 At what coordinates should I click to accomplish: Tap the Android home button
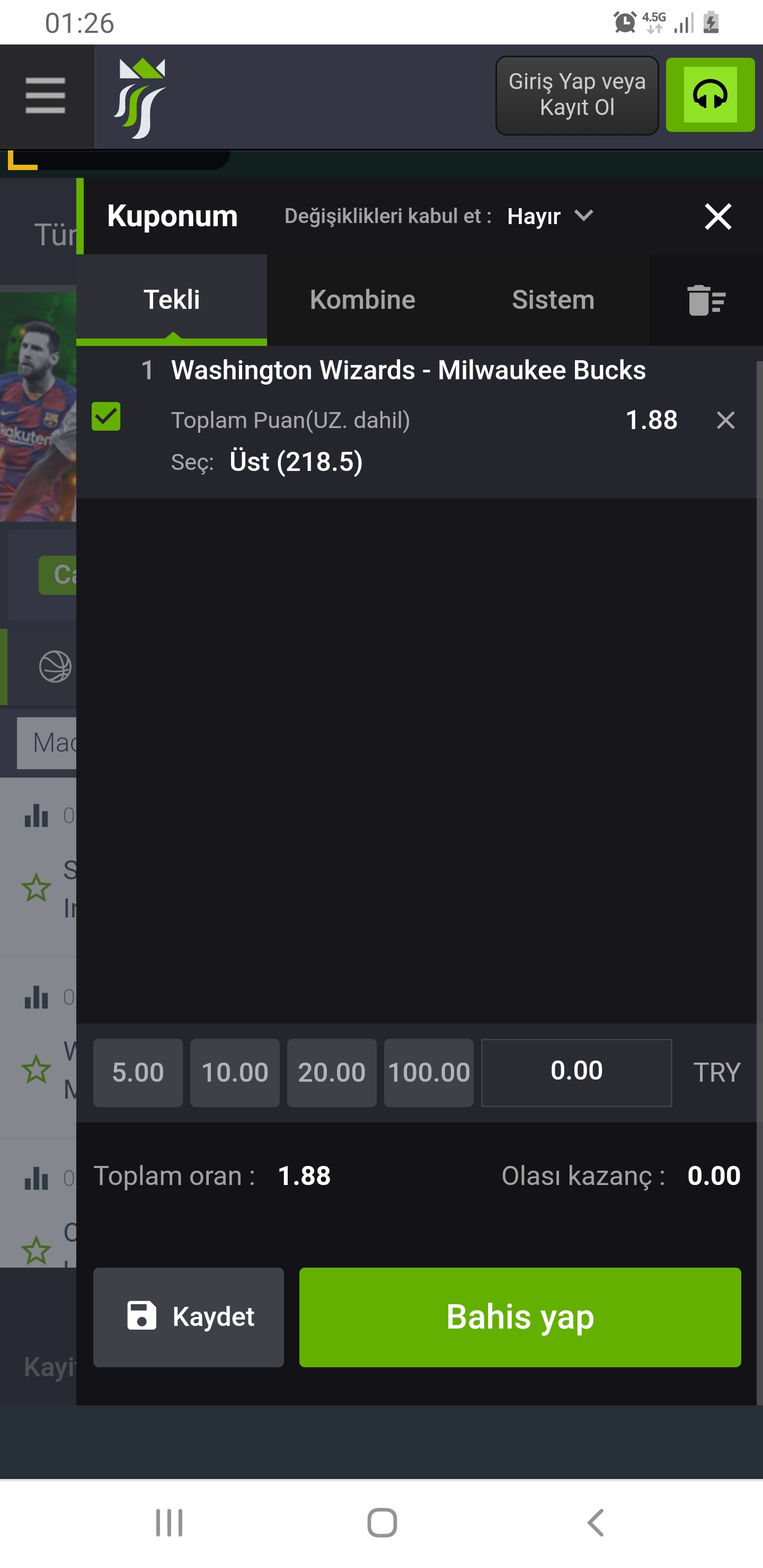382,1523
